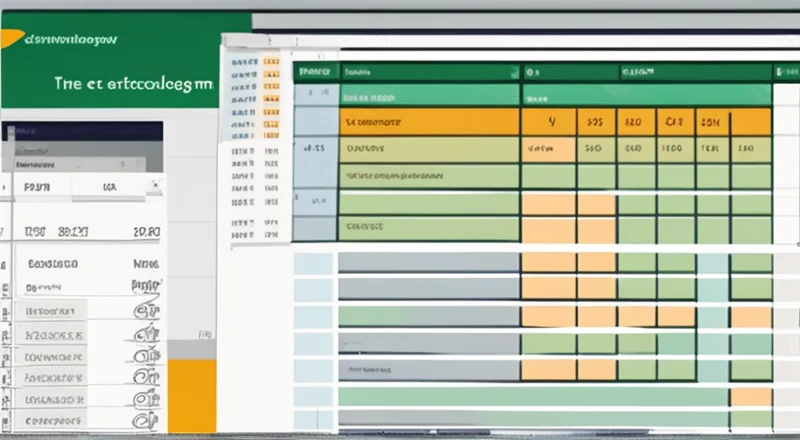Click the icon in the bottom list row
Viewport: 800px width, 440px height.
[x=148, y=421]
